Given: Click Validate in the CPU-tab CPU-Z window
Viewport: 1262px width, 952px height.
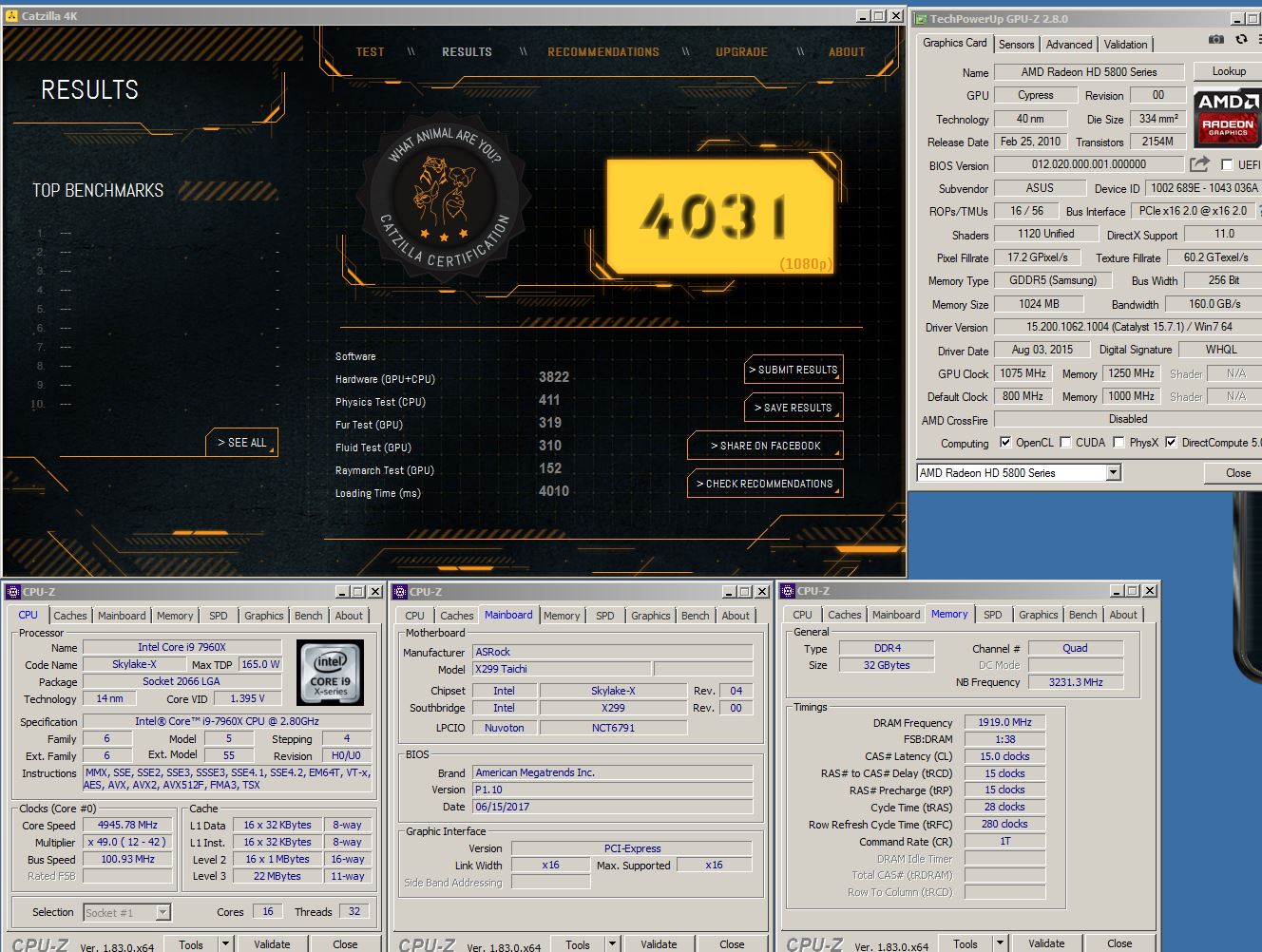Looking at the screenshot, I should tap(272, 944).
